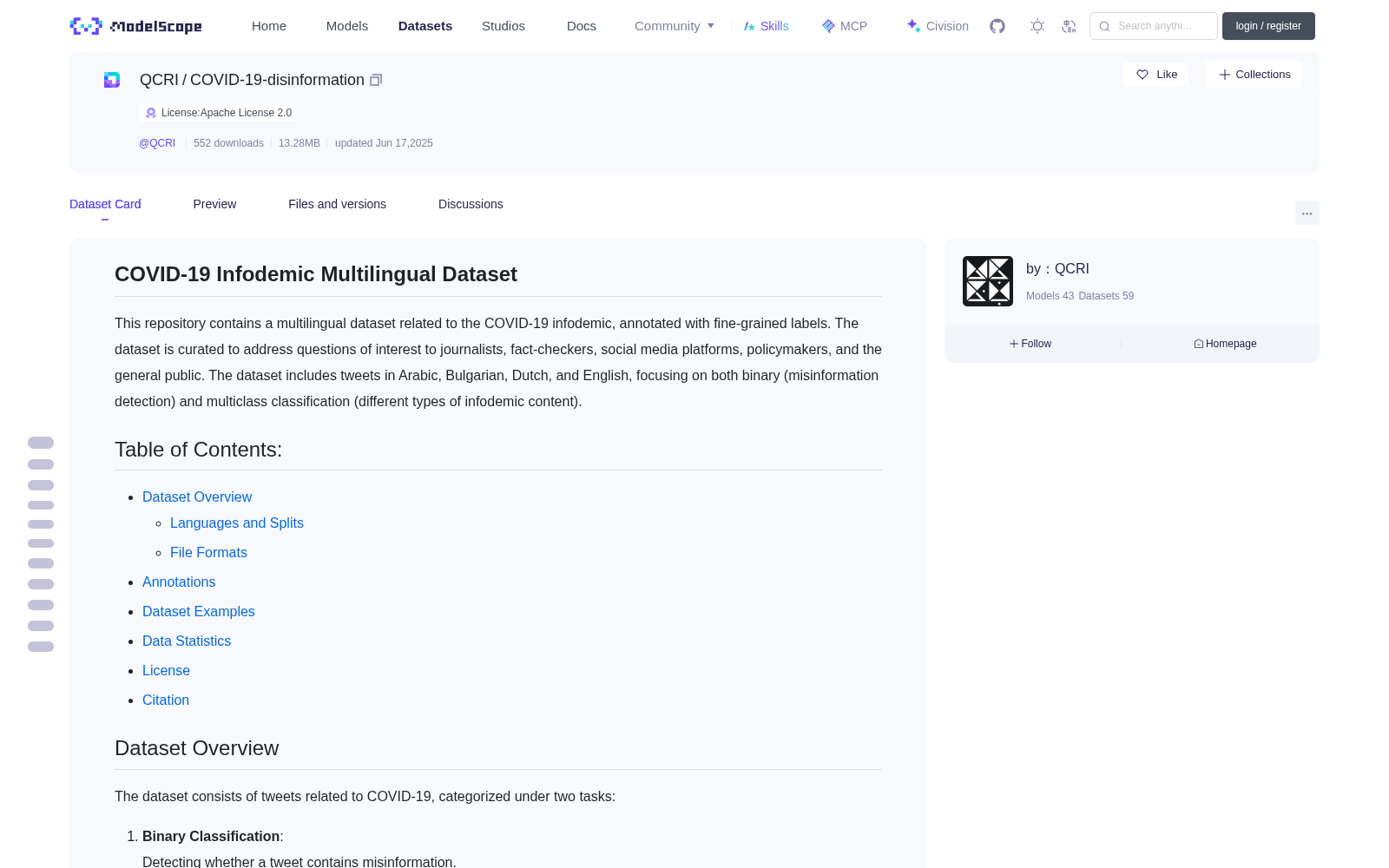
Task: Open the three-dots more options menu
Action: [1307, 213]
